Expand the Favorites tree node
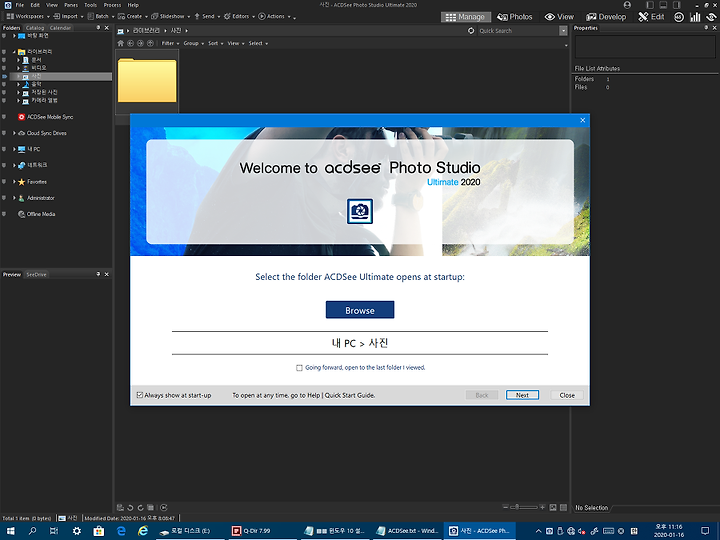Viewport: 720px width, 540px height. coord(14,182)
